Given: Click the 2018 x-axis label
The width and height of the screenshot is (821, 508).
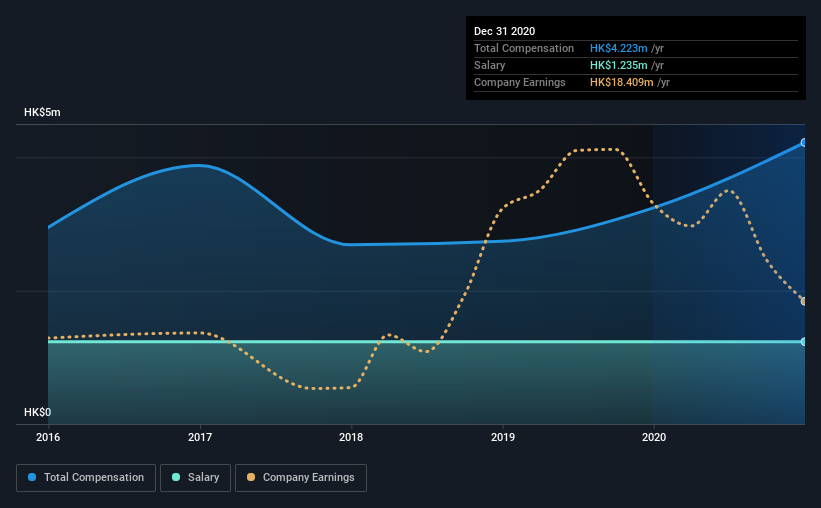Looking at the screenshot, I should [x=351, y=437].
